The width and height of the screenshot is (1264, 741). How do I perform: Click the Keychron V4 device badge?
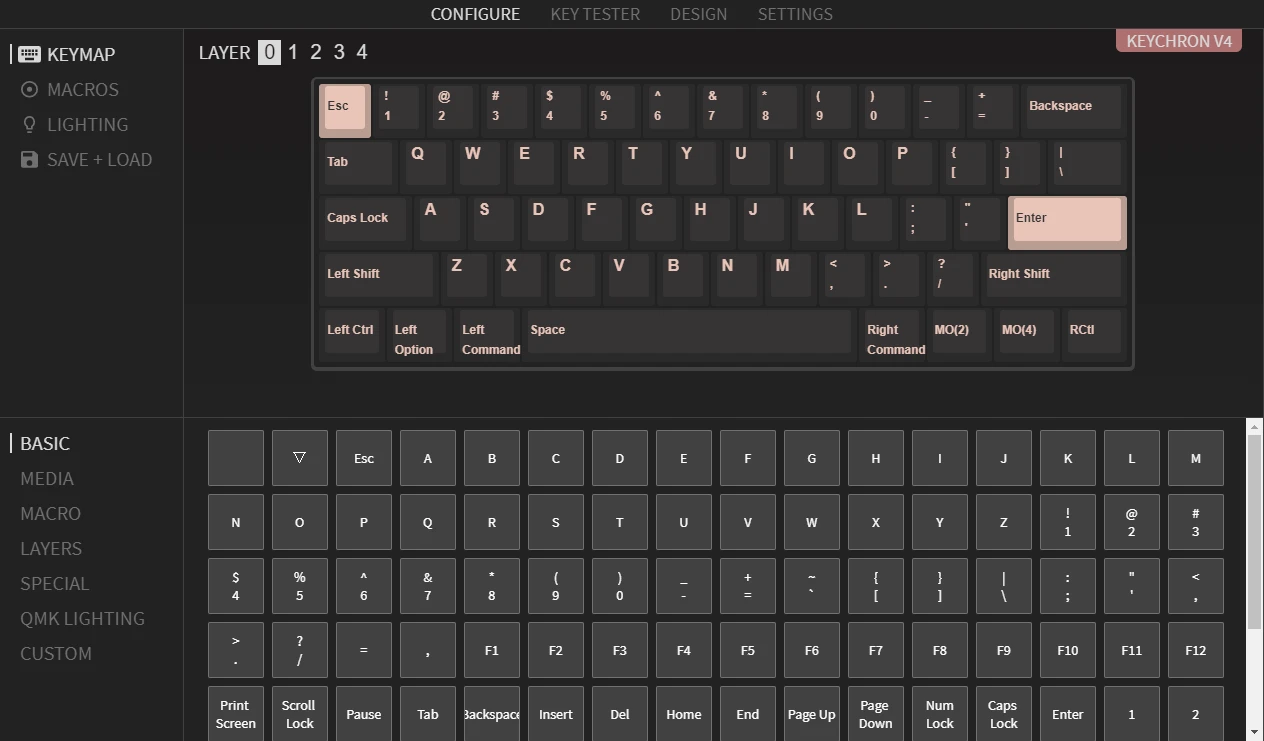tap(1179, 41)
